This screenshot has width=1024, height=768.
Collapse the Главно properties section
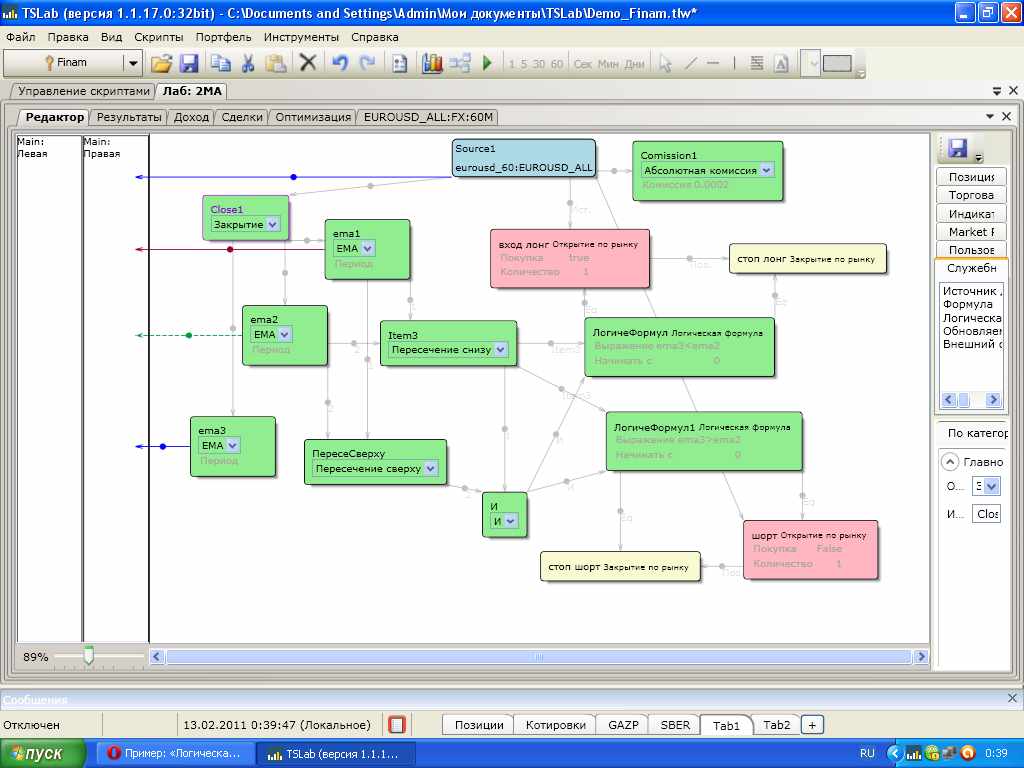click(x=950, y=462)
